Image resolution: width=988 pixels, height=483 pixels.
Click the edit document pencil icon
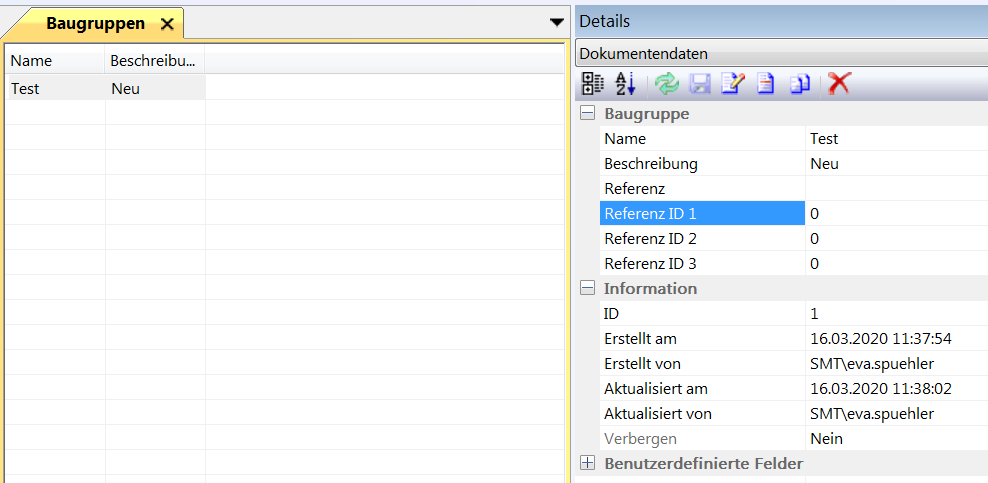coord(732,84)
